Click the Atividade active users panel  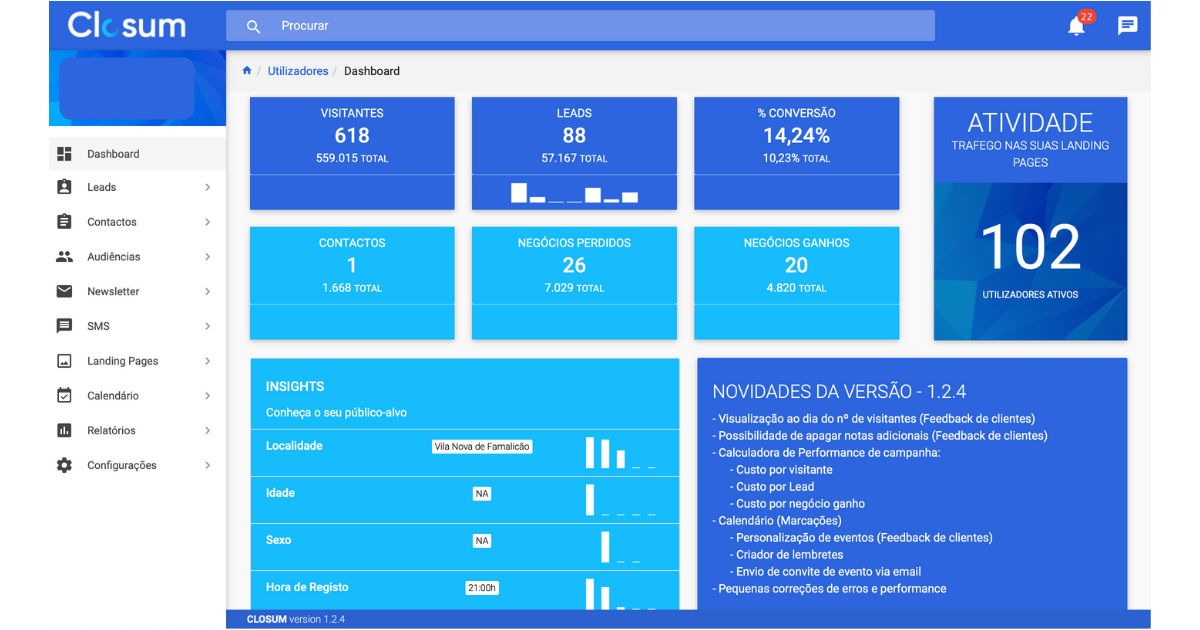(1030, 219)
